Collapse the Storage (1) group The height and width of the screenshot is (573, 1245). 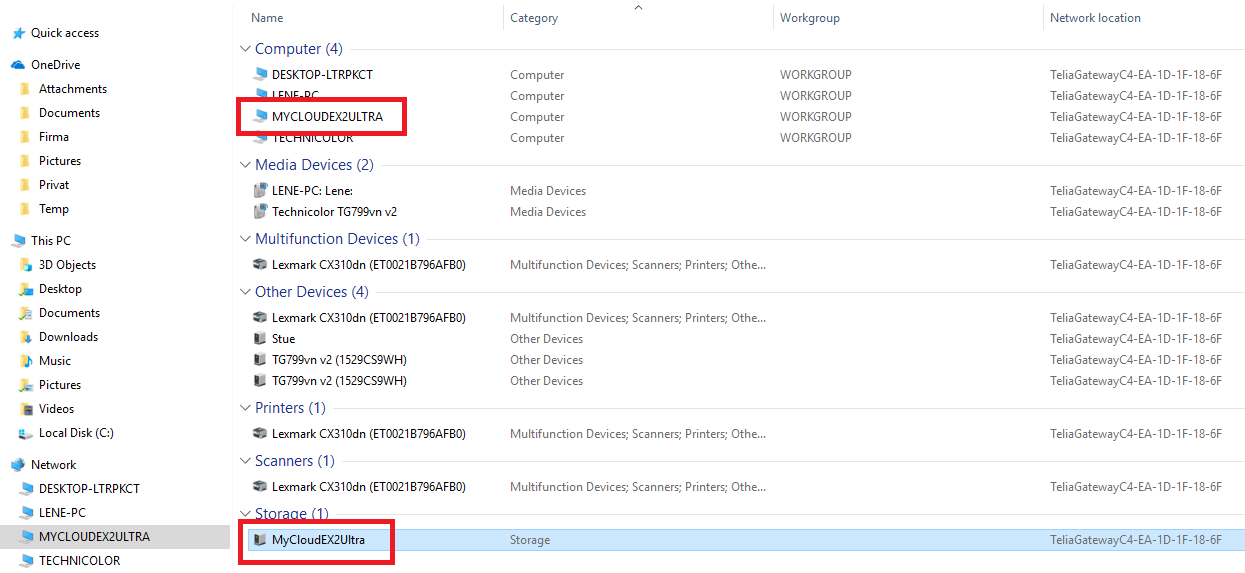[x=245, y=514]
